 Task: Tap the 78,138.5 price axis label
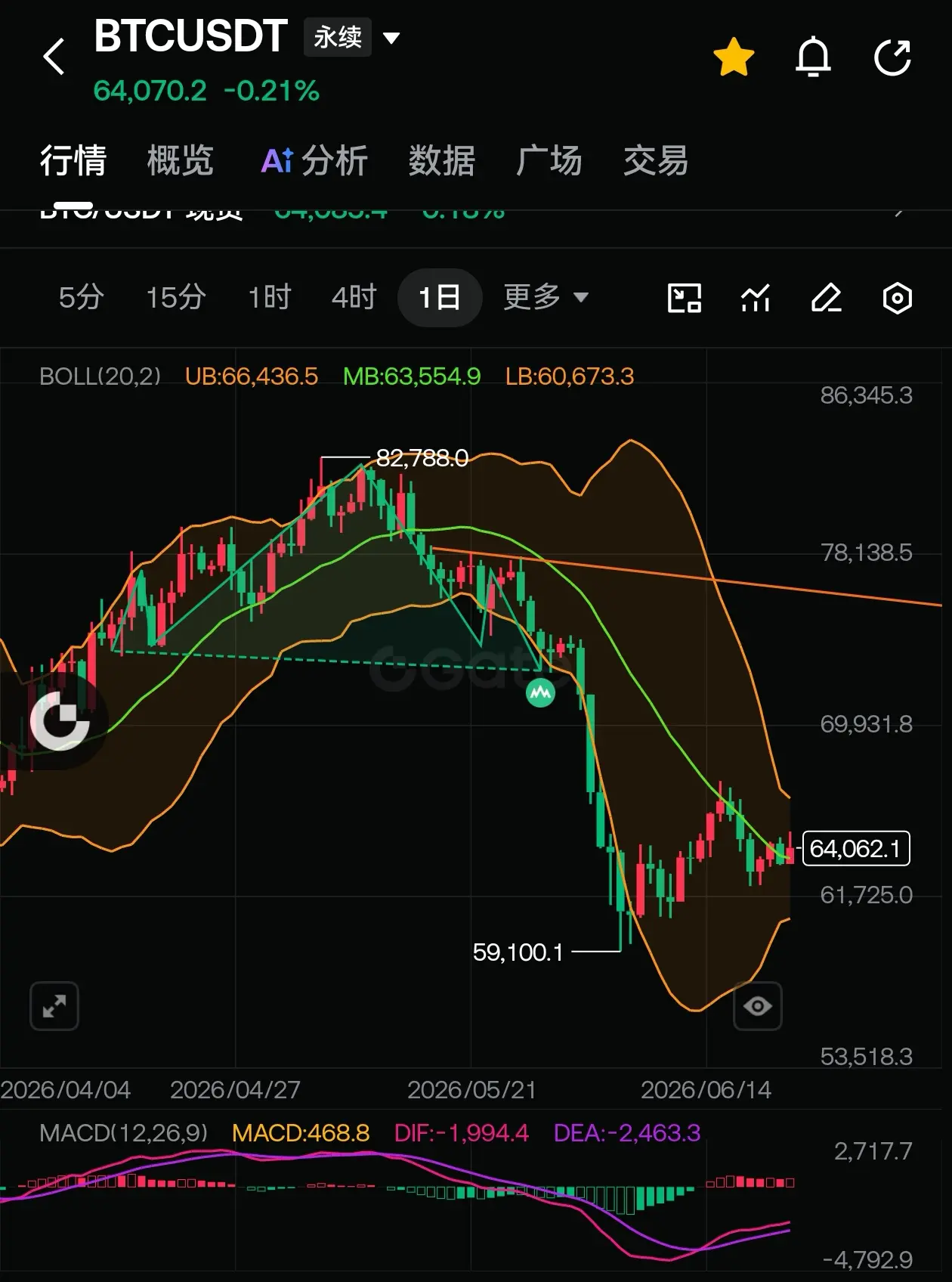point(867,553)
